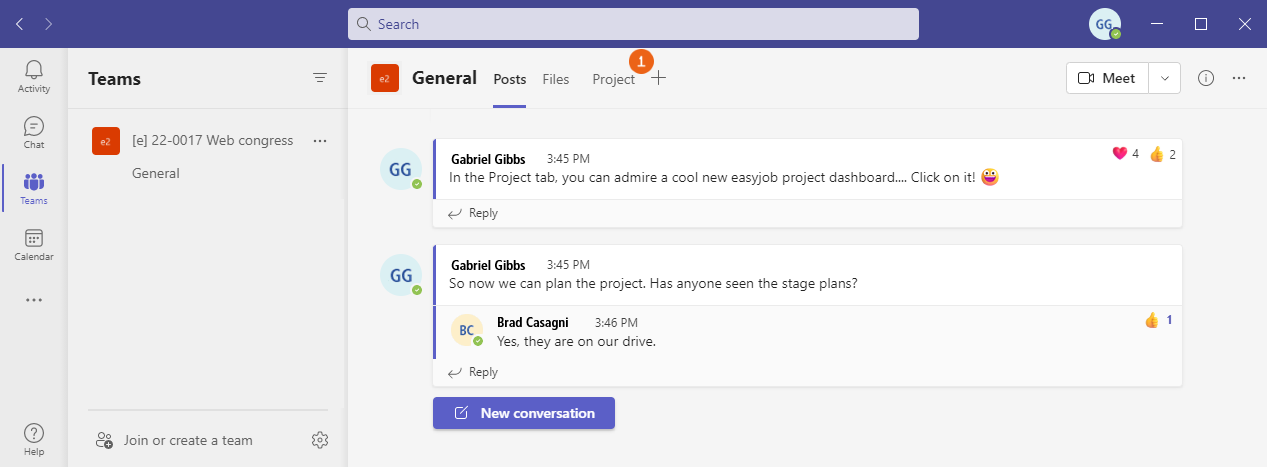Screen dimensions: 1267x467
Task: Start a New conversation
Action: pyautogui.click(x=524, y=413)
